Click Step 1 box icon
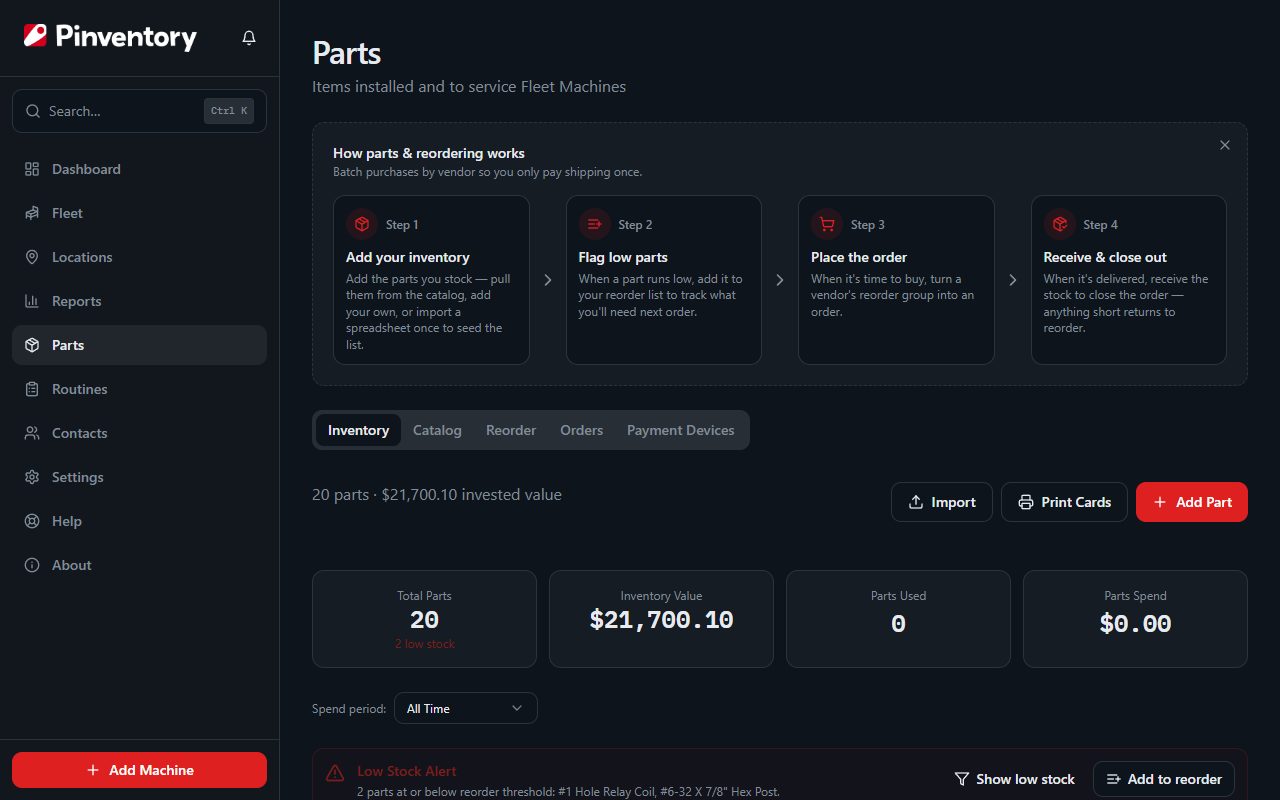This screenshot has width=1280, height=800. pyautogui.click(x=362, y=224)
